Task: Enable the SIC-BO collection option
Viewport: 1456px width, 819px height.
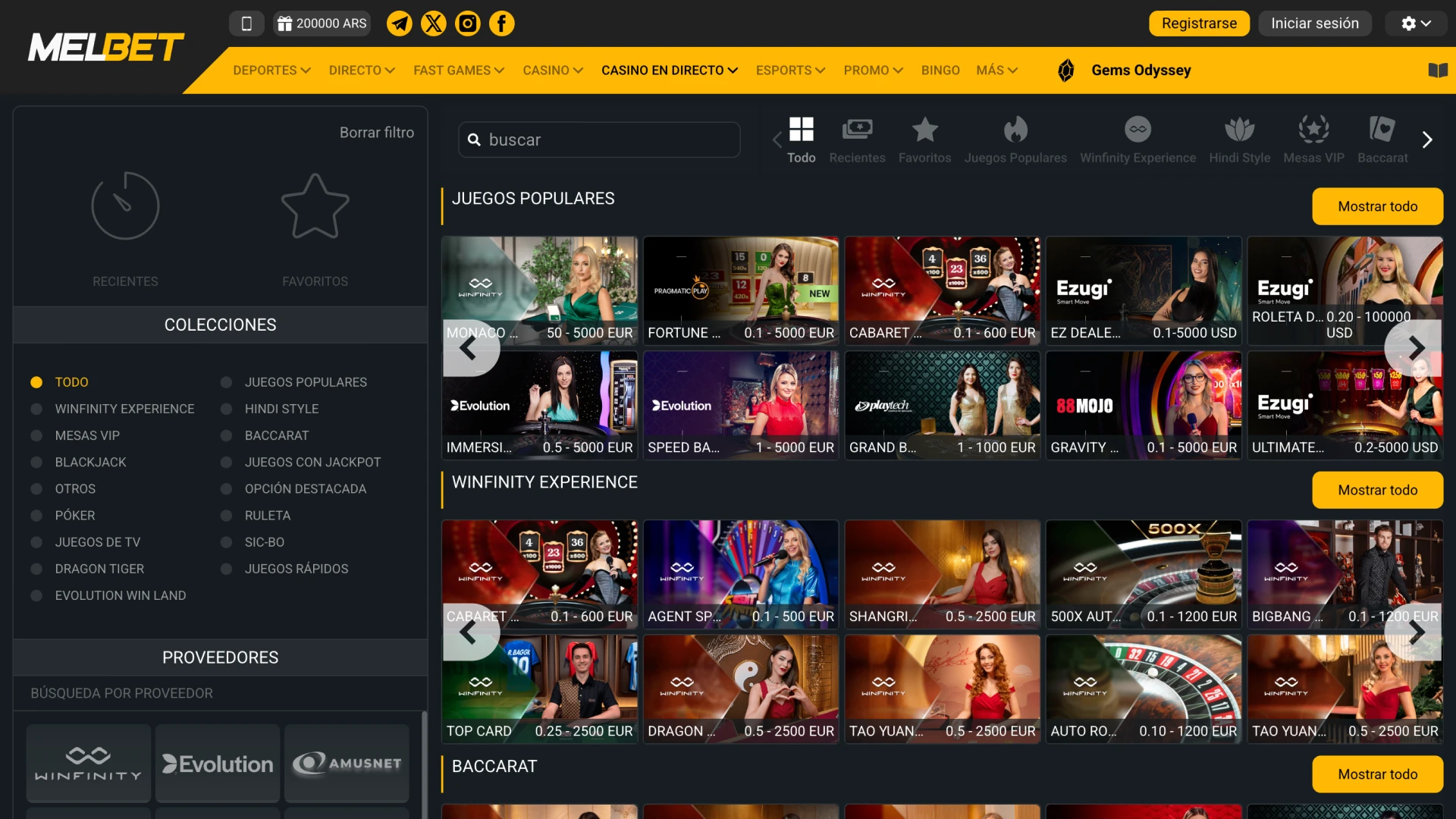Action: pos(265,541)
